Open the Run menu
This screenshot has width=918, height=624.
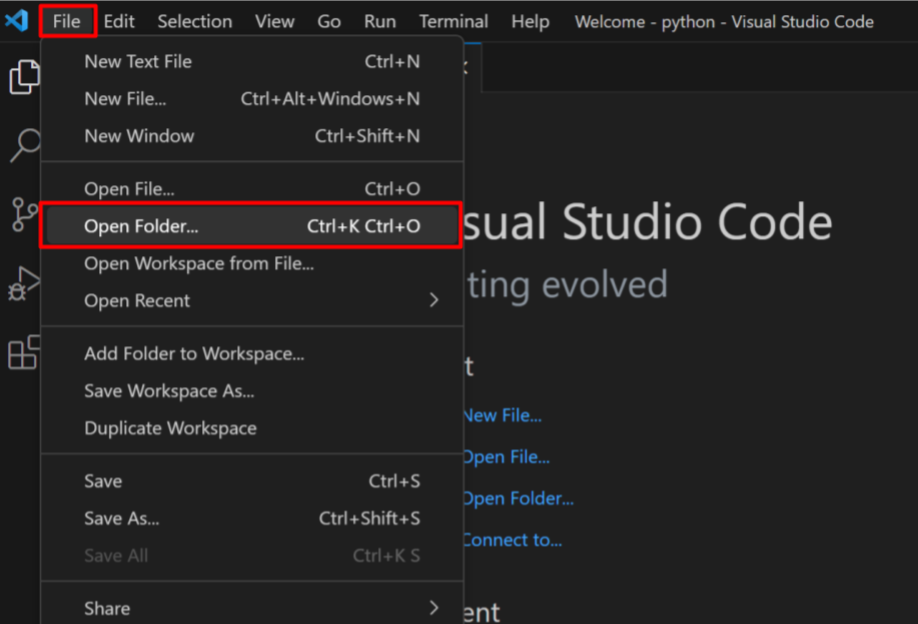pyautogui.click(x=379, y=22)
